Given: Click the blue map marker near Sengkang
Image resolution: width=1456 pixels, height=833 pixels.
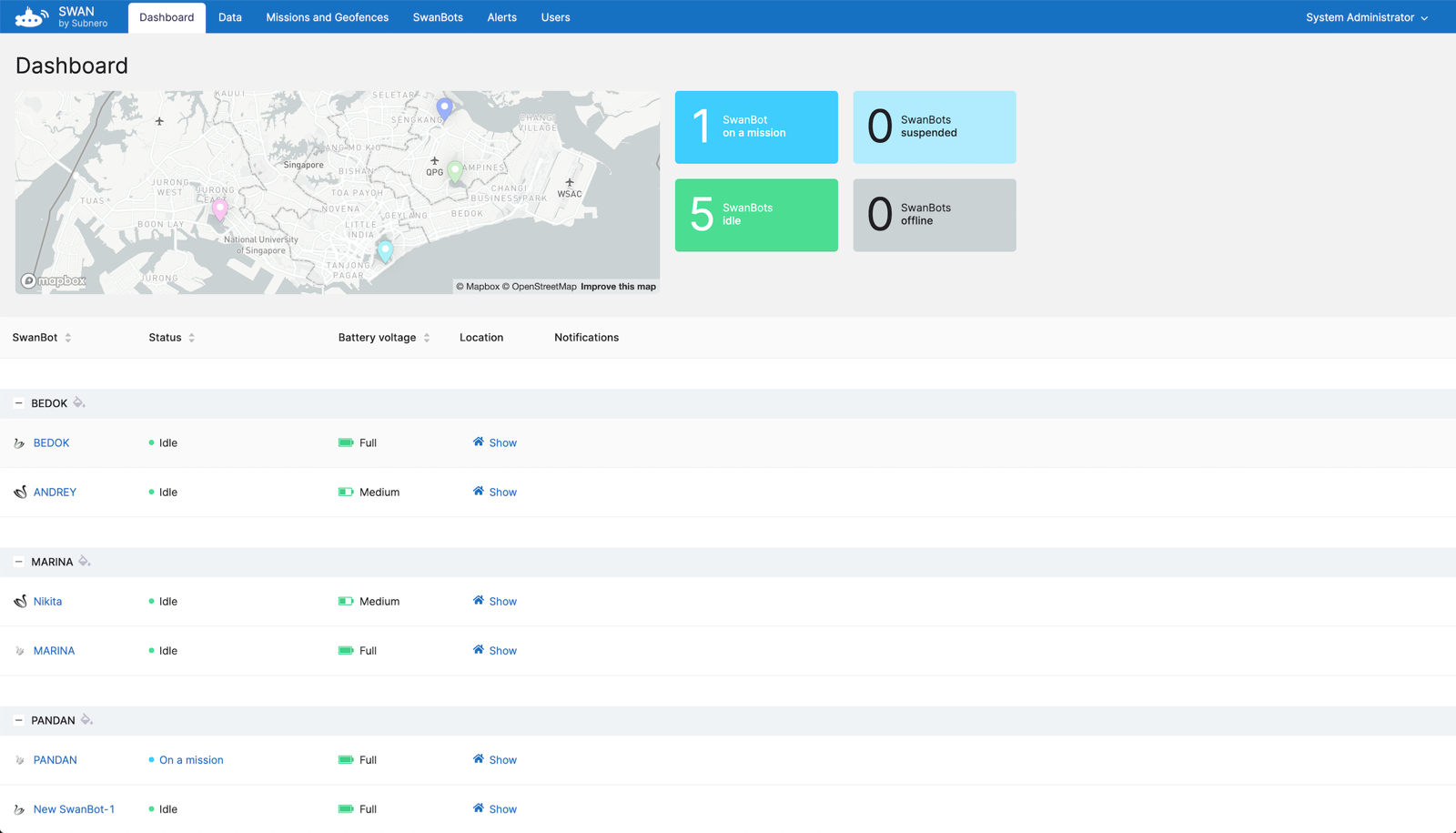Looking at the screenshot, I should pos(444,108).
